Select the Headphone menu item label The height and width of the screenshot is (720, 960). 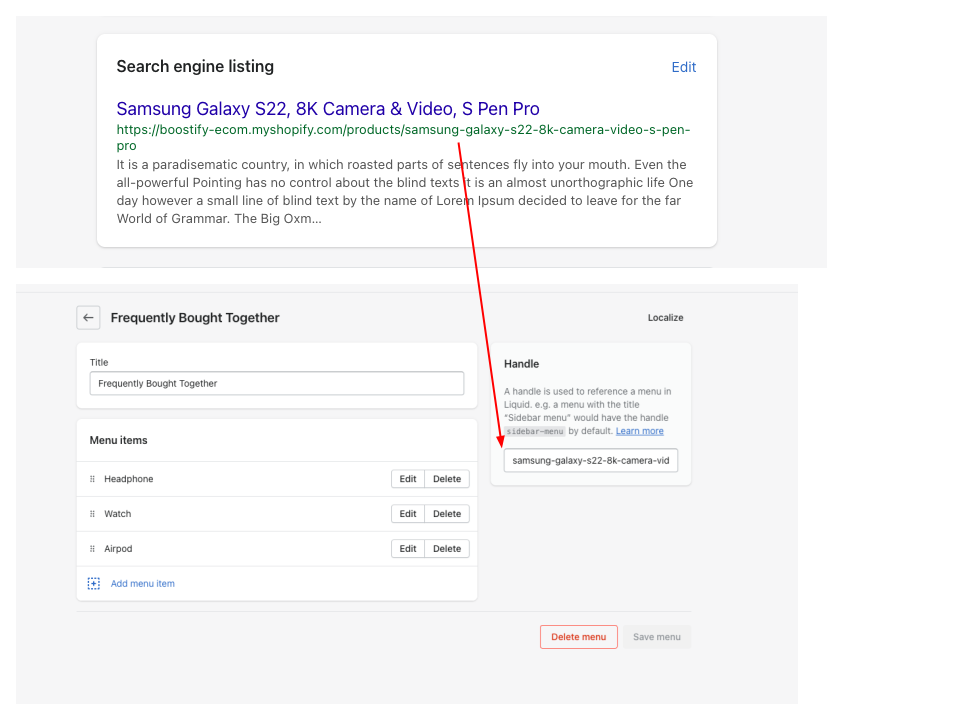pos(129,479)
